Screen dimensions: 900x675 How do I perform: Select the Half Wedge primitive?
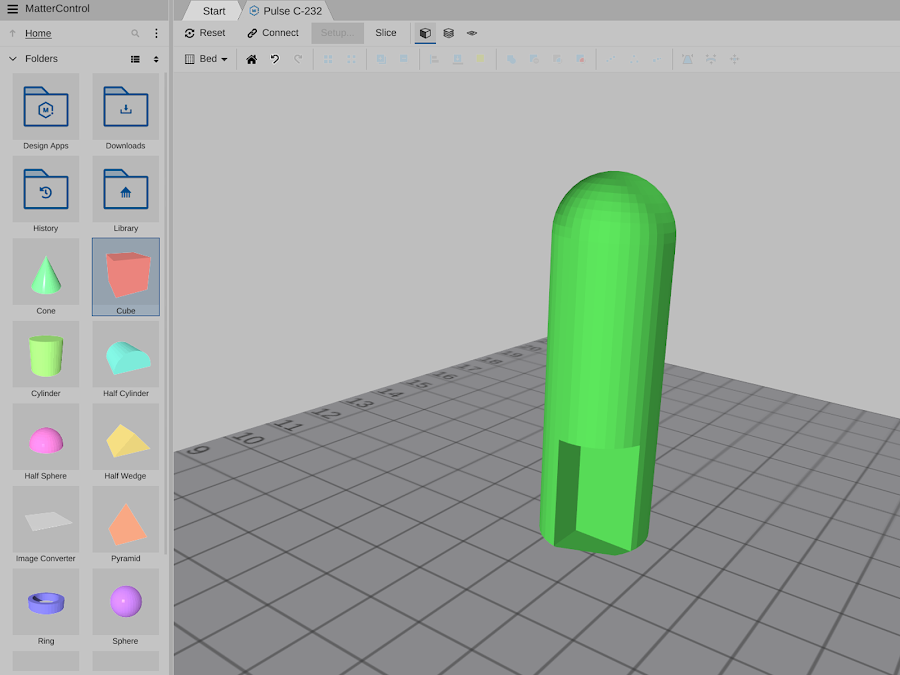click(126, 443)
